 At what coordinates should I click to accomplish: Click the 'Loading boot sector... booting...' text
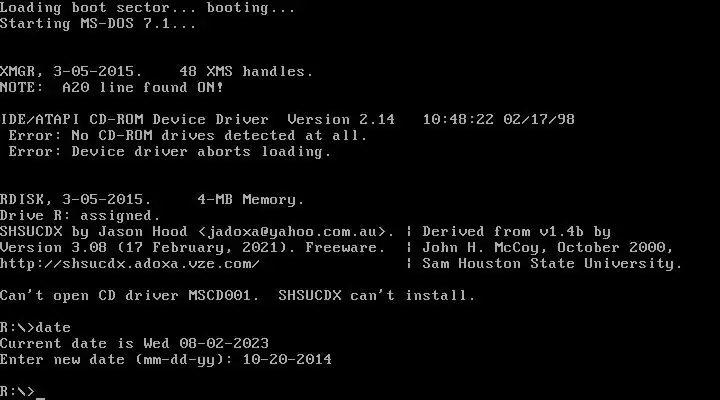(x=147, y=8)
